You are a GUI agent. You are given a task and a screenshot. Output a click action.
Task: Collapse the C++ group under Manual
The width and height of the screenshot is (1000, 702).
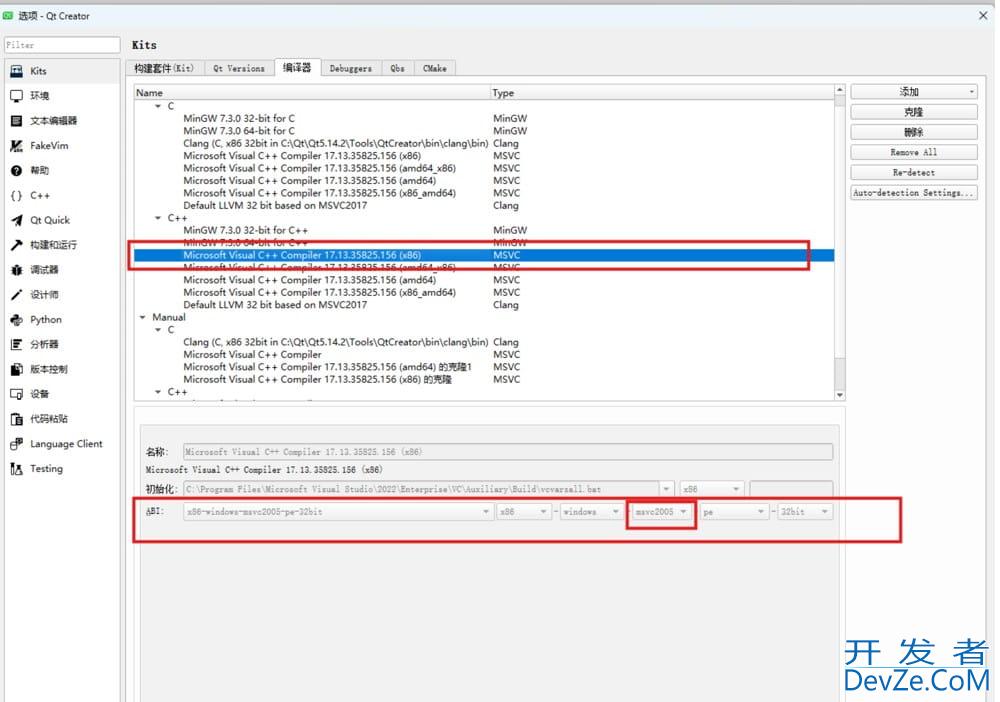[x=158, y=391]
